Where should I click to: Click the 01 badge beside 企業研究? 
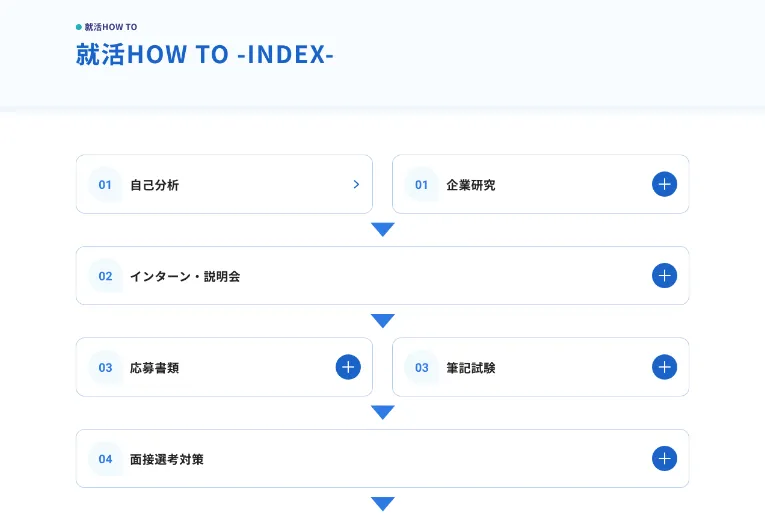[x=421, y=185]
